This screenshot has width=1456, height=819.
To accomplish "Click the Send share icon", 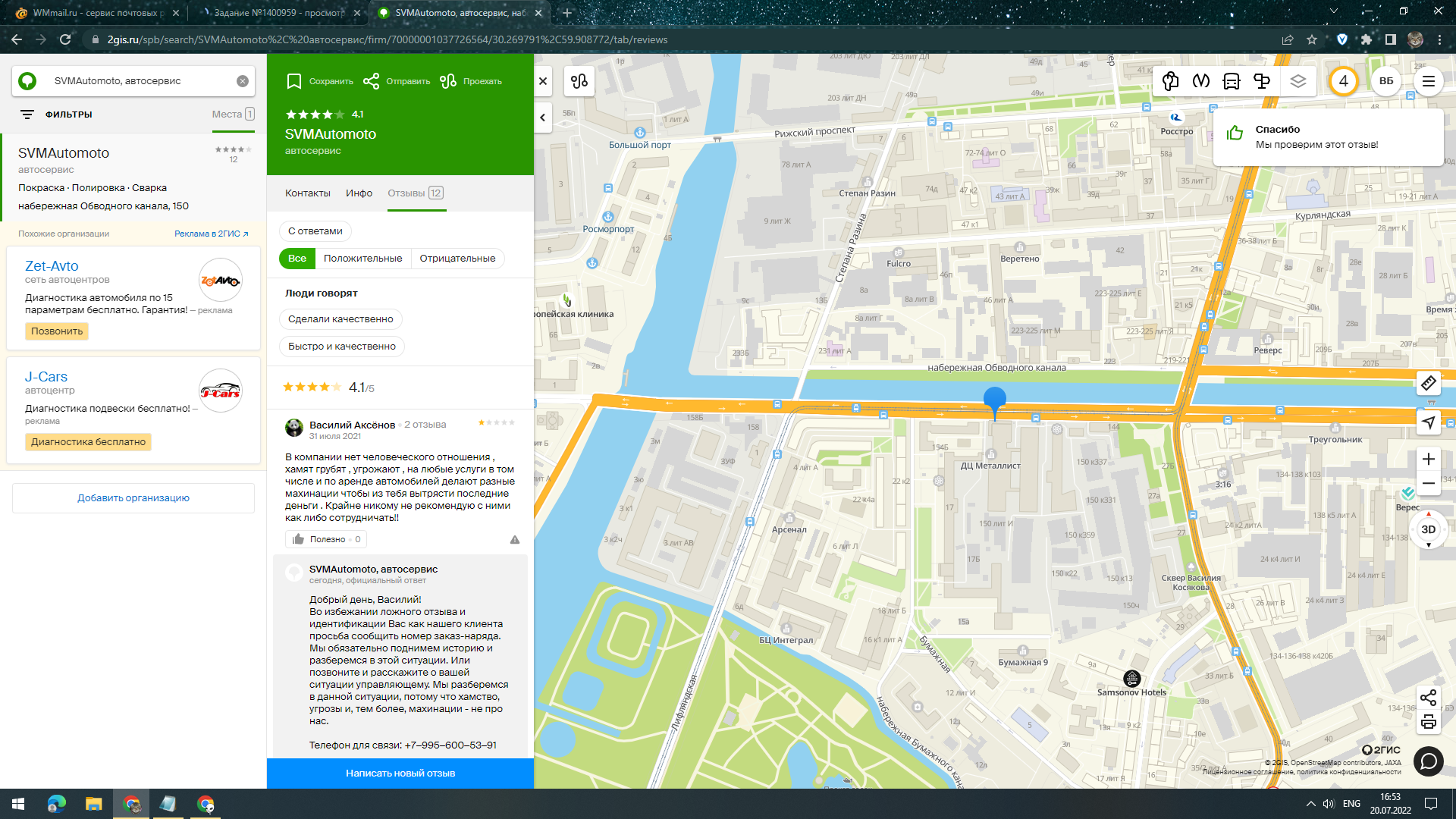I will tap(371, 81).
